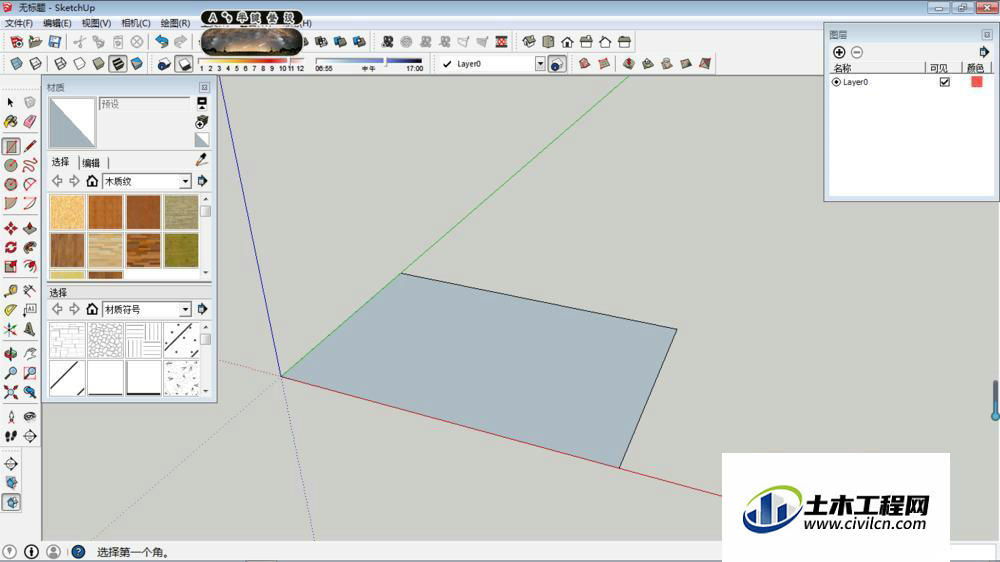Open the Layer0 toolbar dropdown
Viewport: 1000px width, 562px height.
540,64
